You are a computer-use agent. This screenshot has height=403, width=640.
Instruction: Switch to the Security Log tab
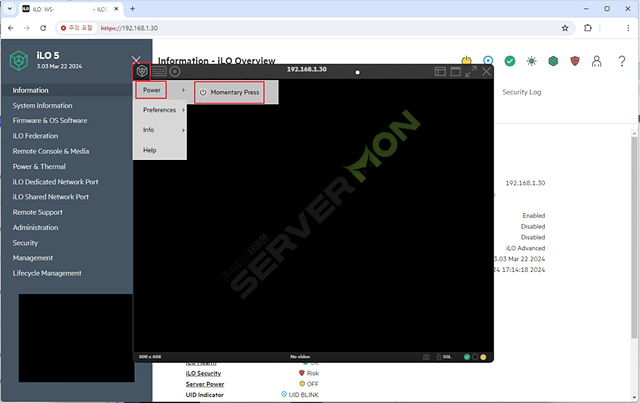pyautogui.click(x=522, y=92)
